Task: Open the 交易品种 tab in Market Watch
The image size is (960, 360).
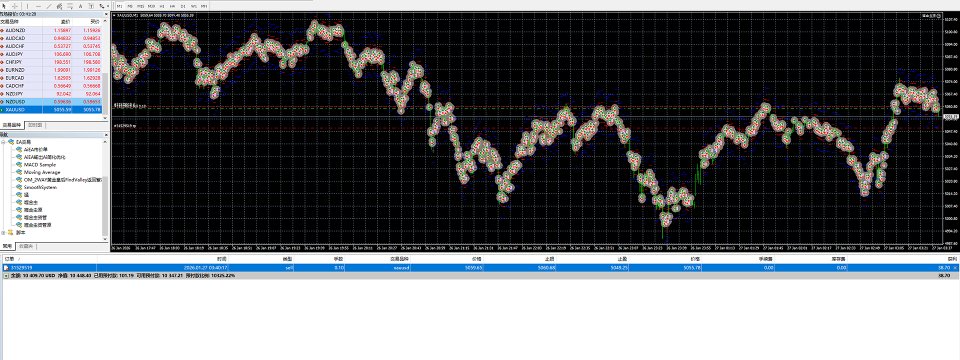Action: (x=11, y=125)
